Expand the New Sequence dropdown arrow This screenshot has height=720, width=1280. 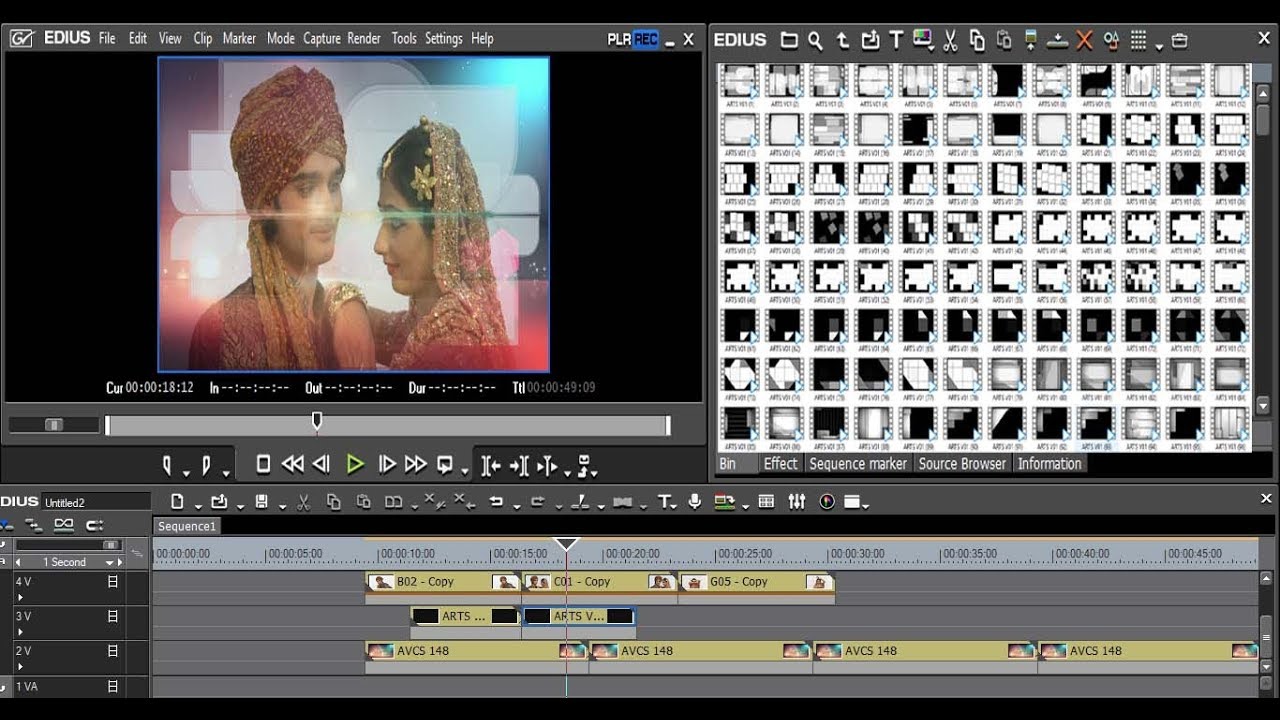pos(198,506)
